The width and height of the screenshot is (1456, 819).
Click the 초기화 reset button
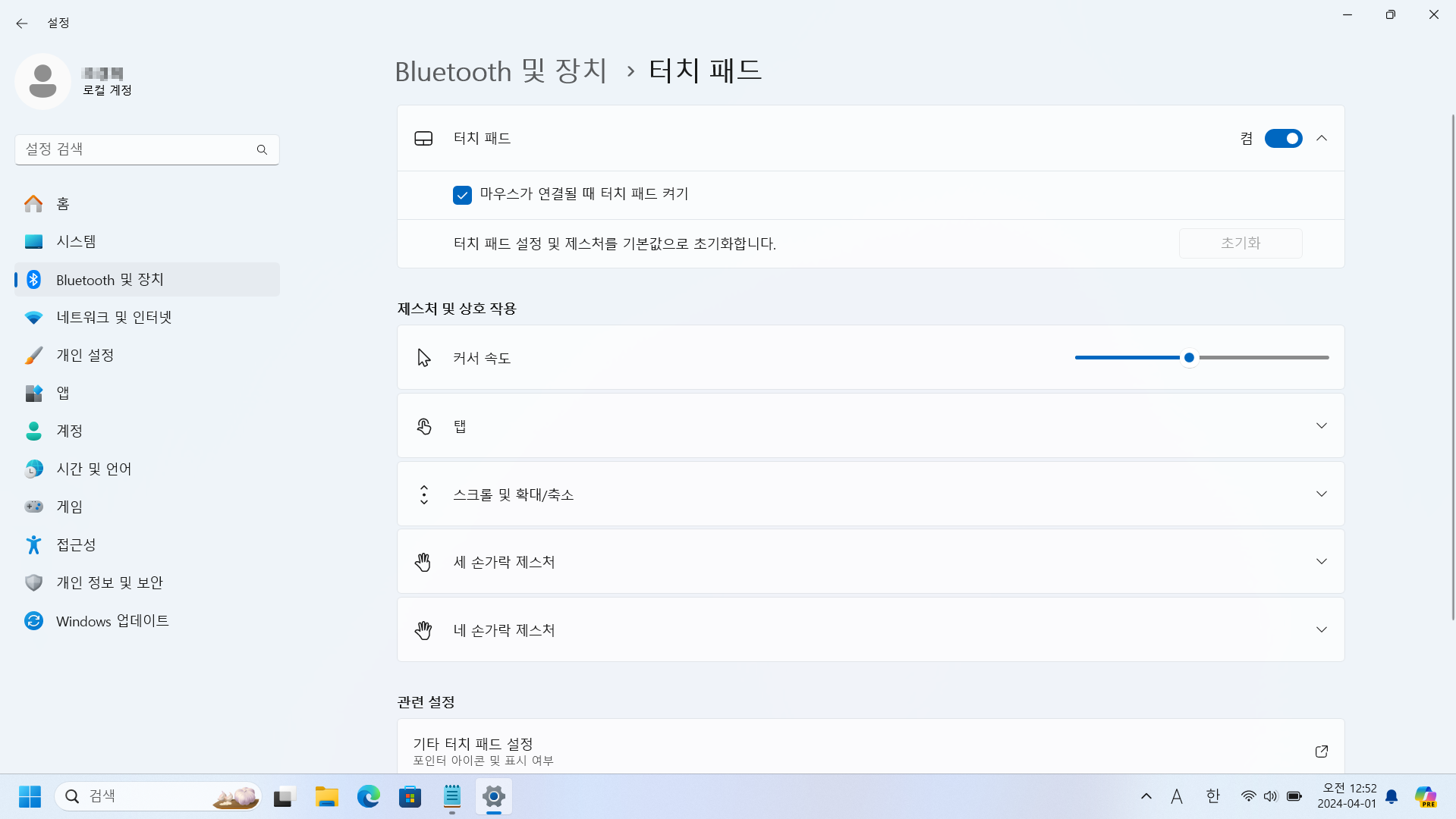[1241, 243]
